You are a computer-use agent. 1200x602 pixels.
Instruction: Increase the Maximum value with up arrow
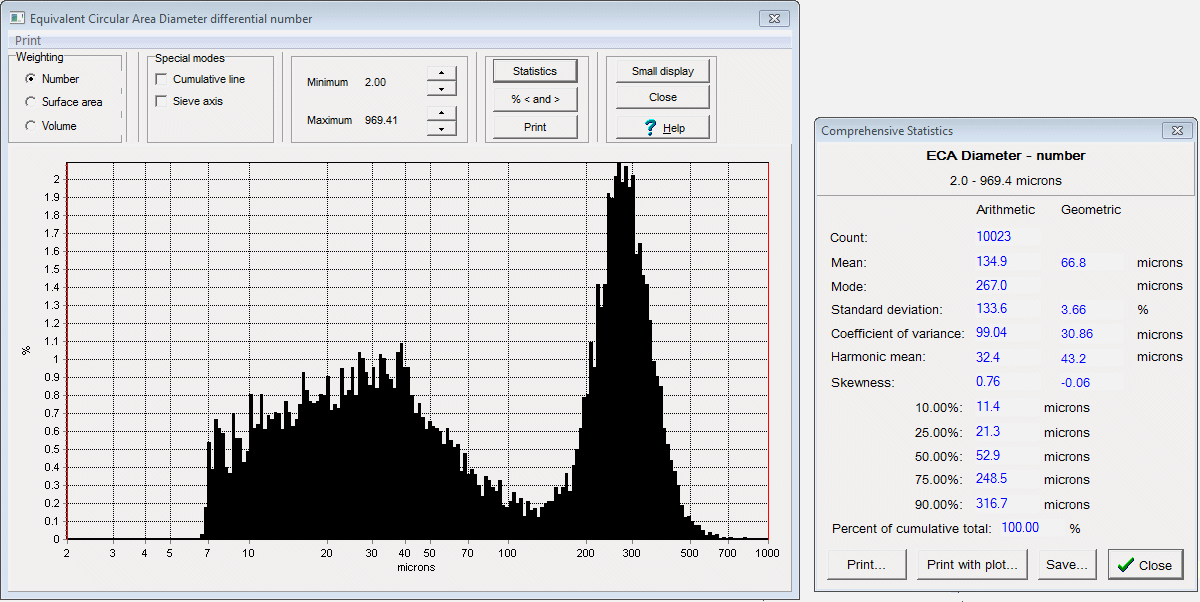click(441, 113)
